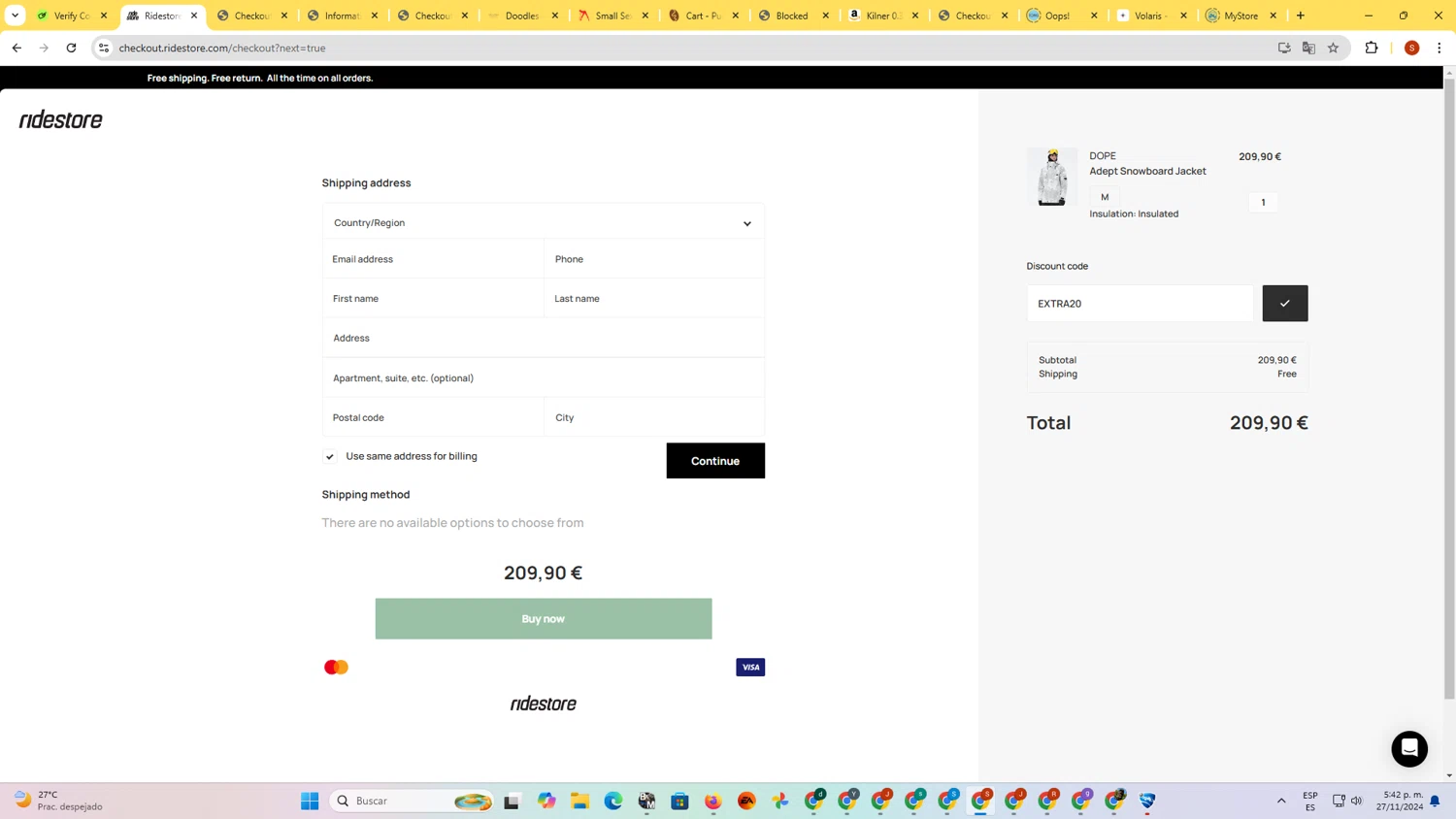
Task: Click the green Buy now button
Action: 543,618
